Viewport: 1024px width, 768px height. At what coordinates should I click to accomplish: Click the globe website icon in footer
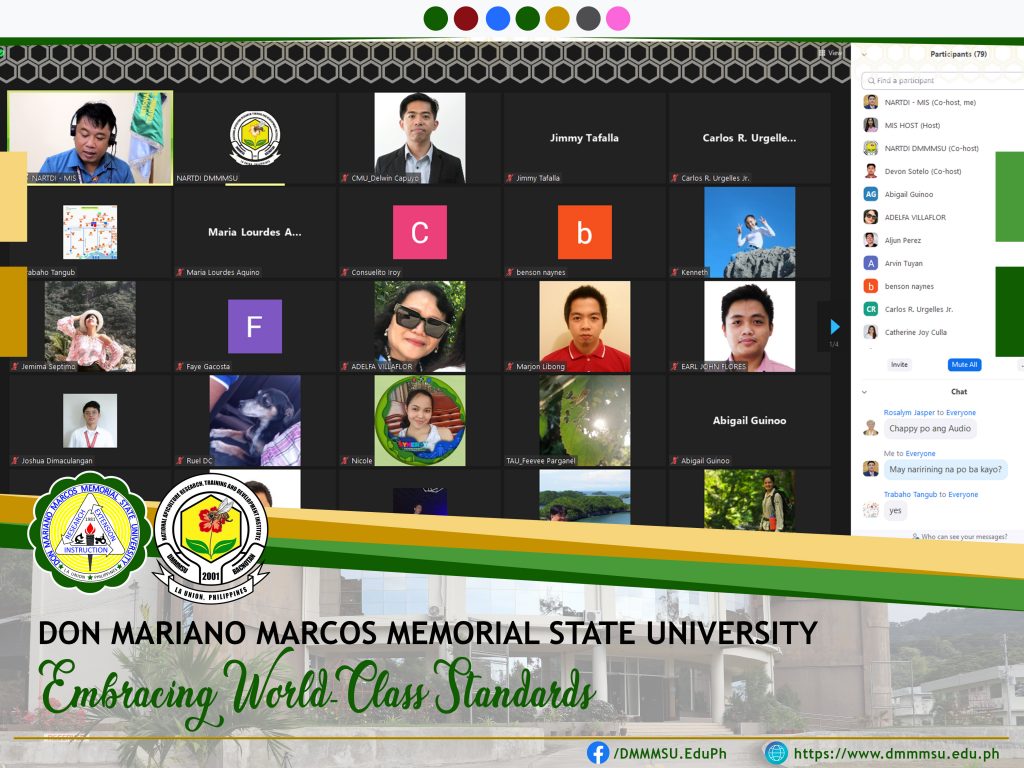(776, 753)
